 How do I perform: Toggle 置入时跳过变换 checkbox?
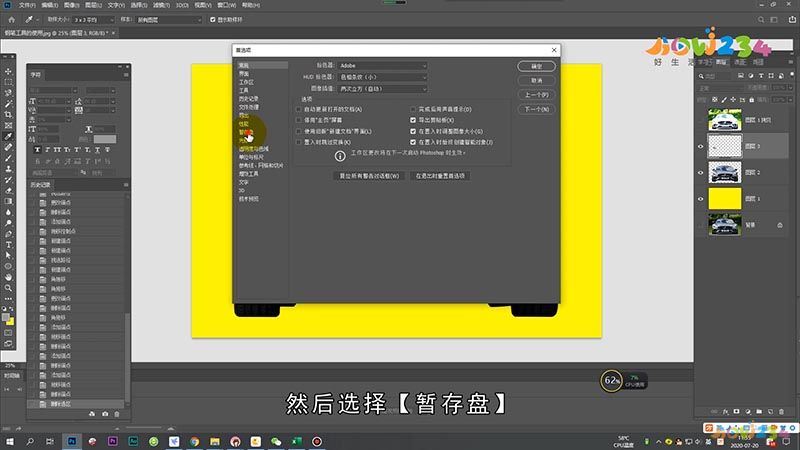(298, 142)
